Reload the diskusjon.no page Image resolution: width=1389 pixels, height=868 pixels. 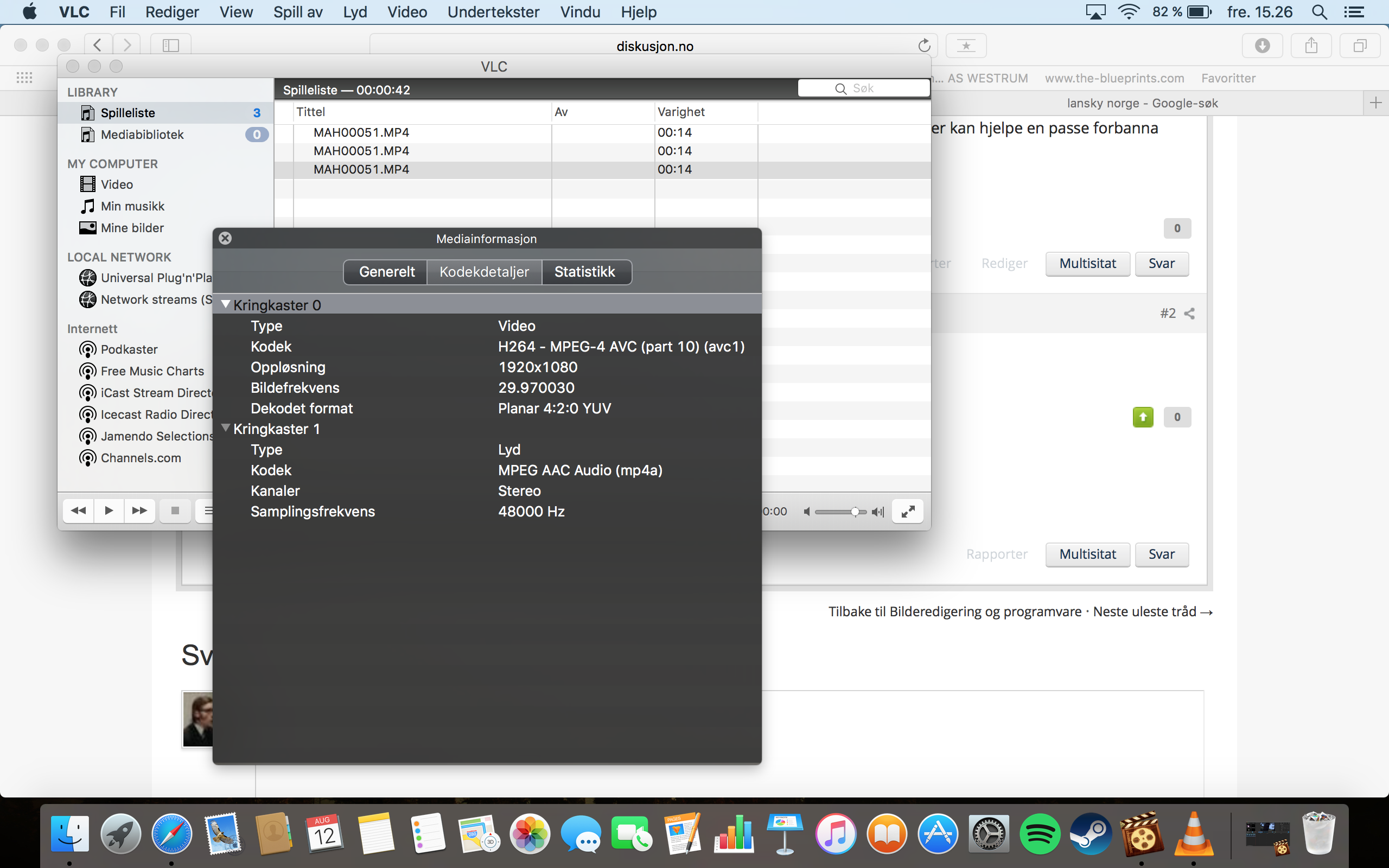coord(923,46)
